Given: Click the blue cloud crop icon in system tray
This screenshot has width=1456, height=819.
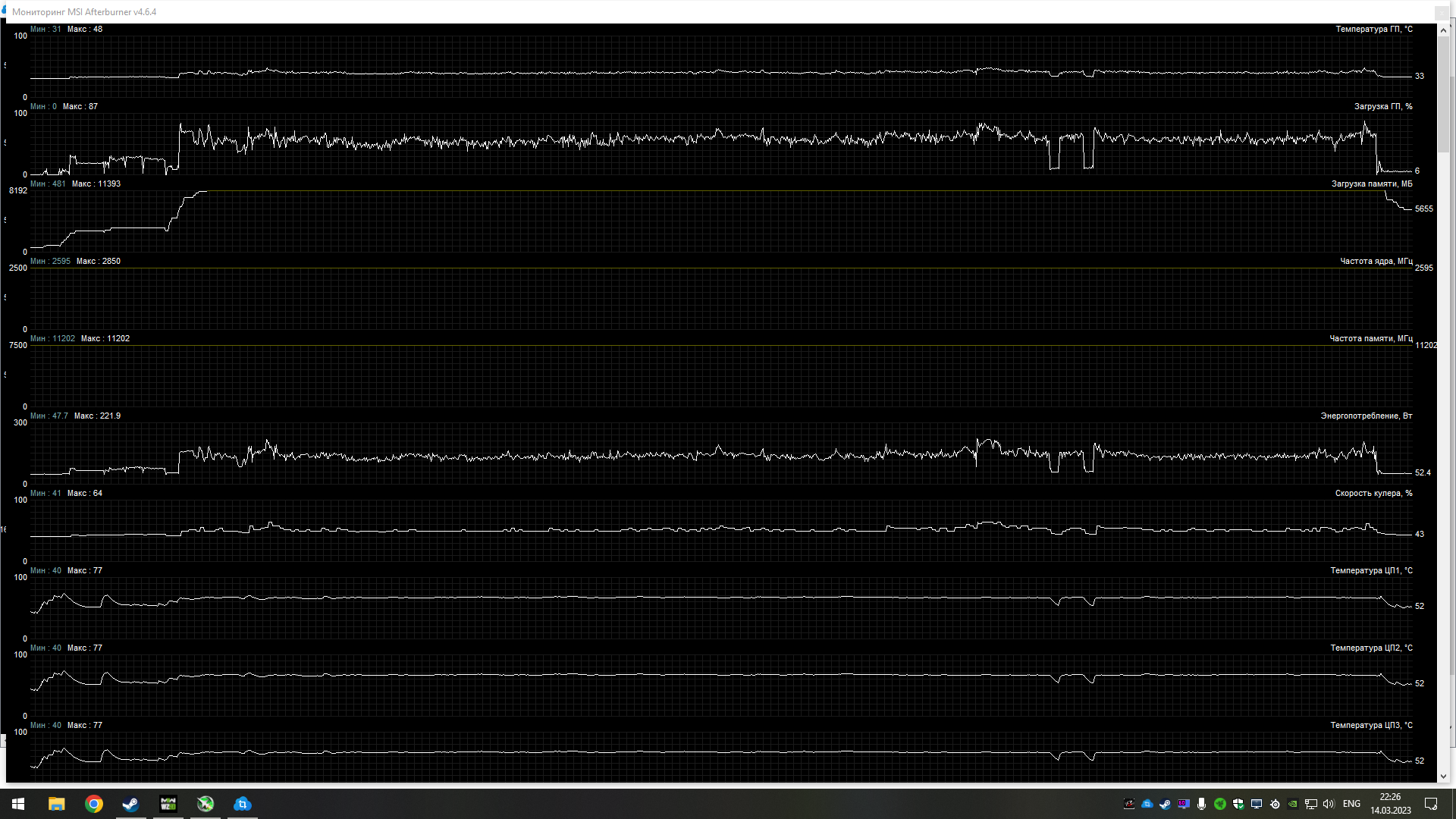Looking at the screenshot, I should (1147, 804).
